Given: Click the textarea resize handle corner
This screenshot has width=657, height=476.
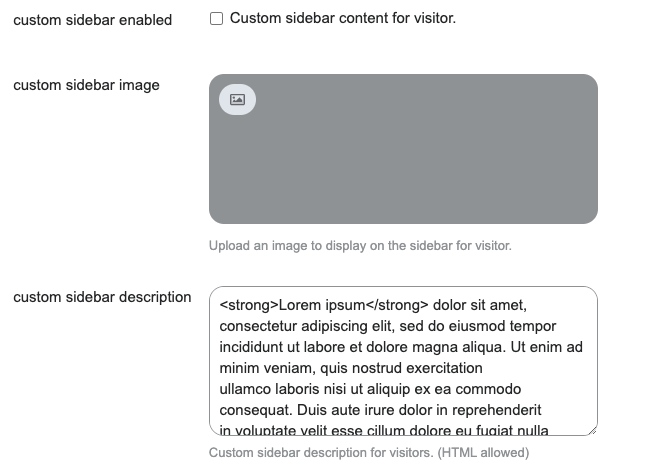Looking at the screenshot, I should click(x=592, y=430).
